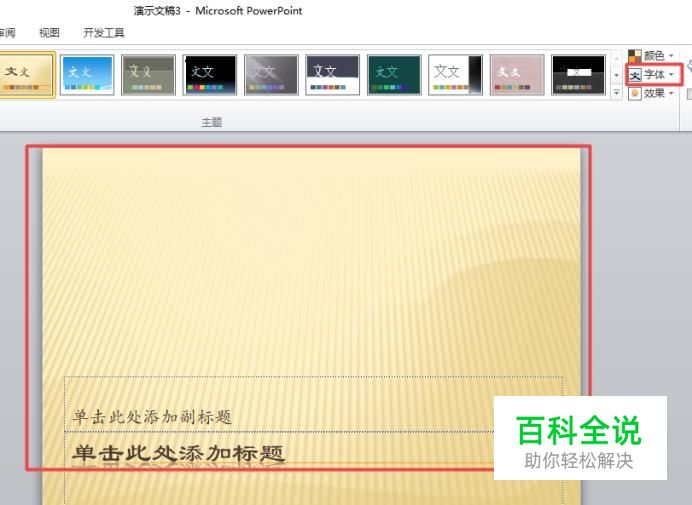Open the 视图 ribbon tab
This screenshot has width=692, height=505.
(49, 33)
